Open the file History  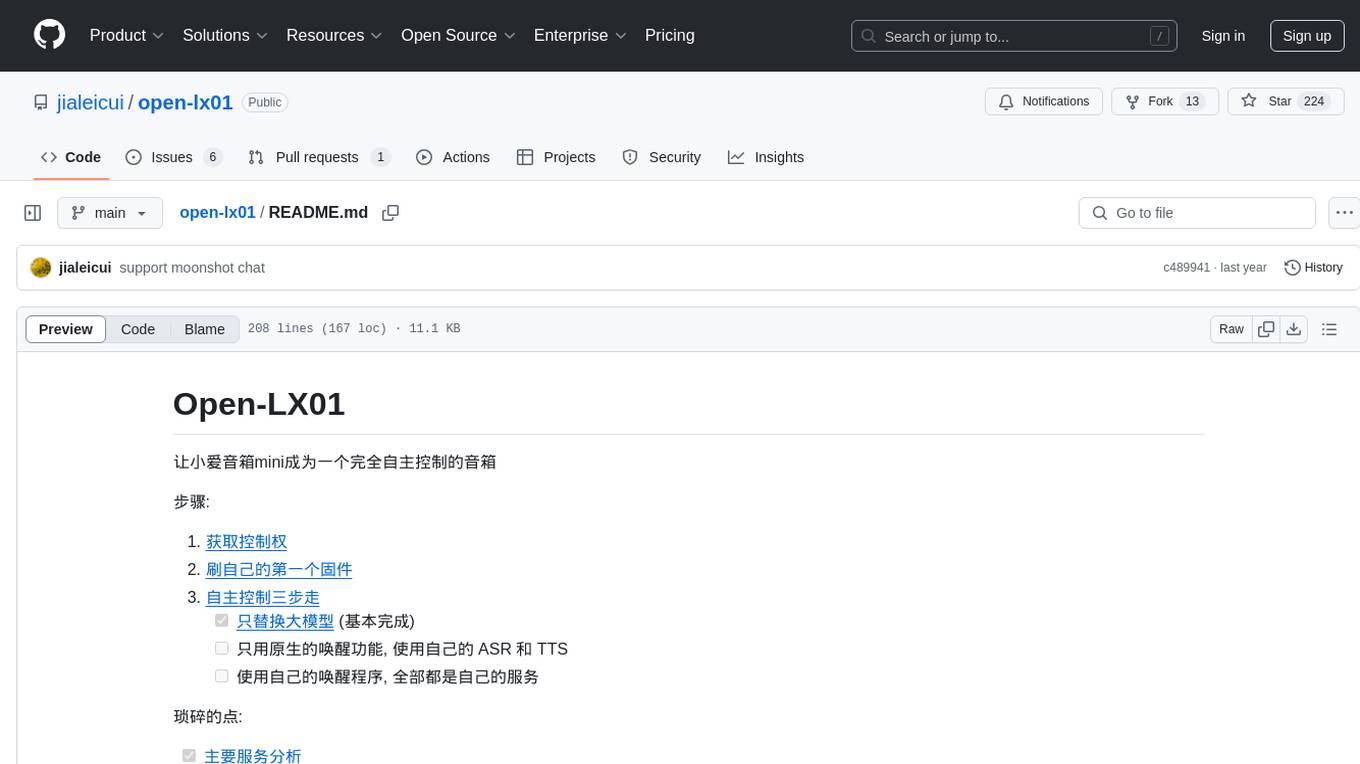pos(1314,268)
